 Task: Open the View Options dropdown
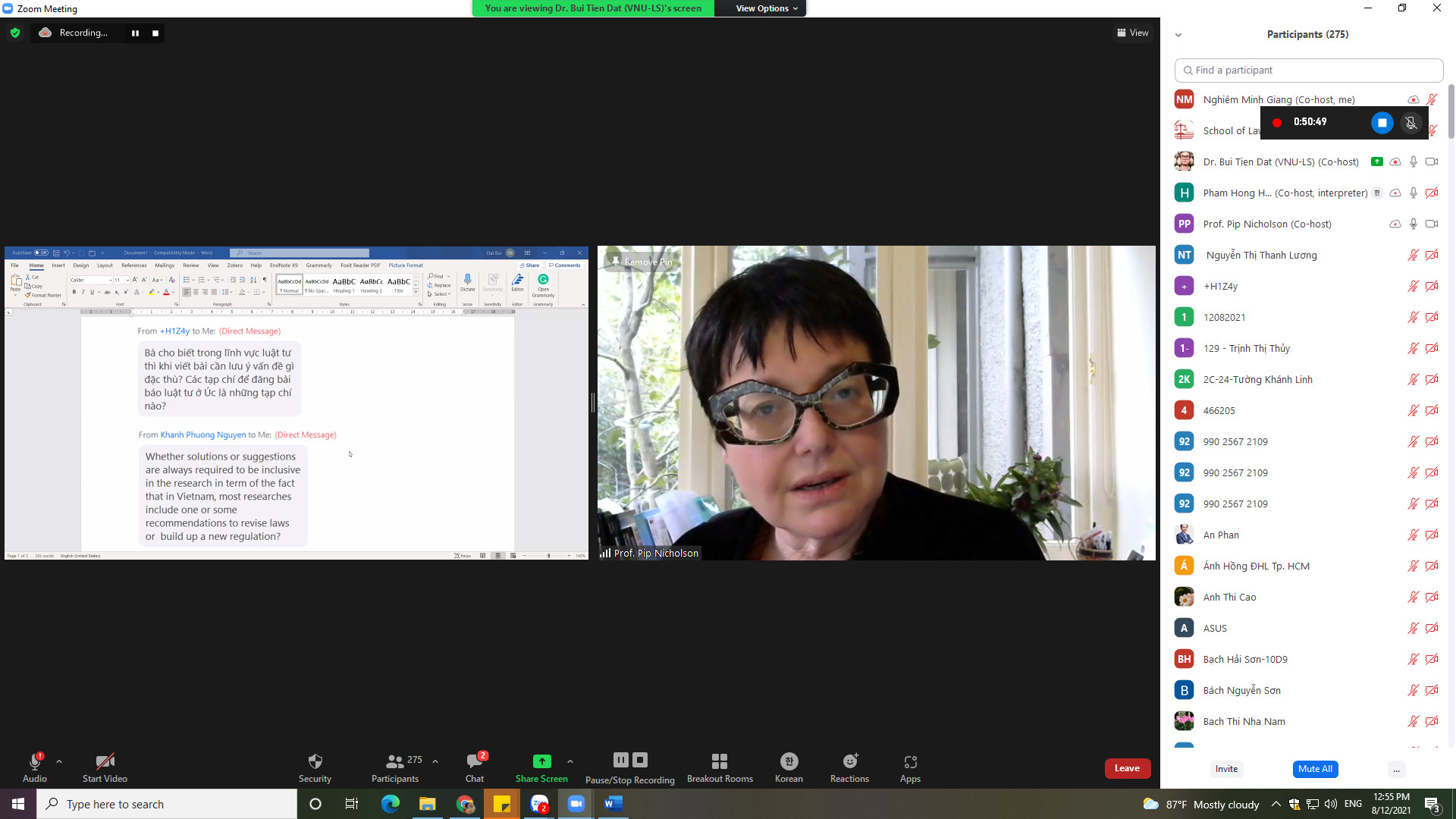click(x=766, y=8)
